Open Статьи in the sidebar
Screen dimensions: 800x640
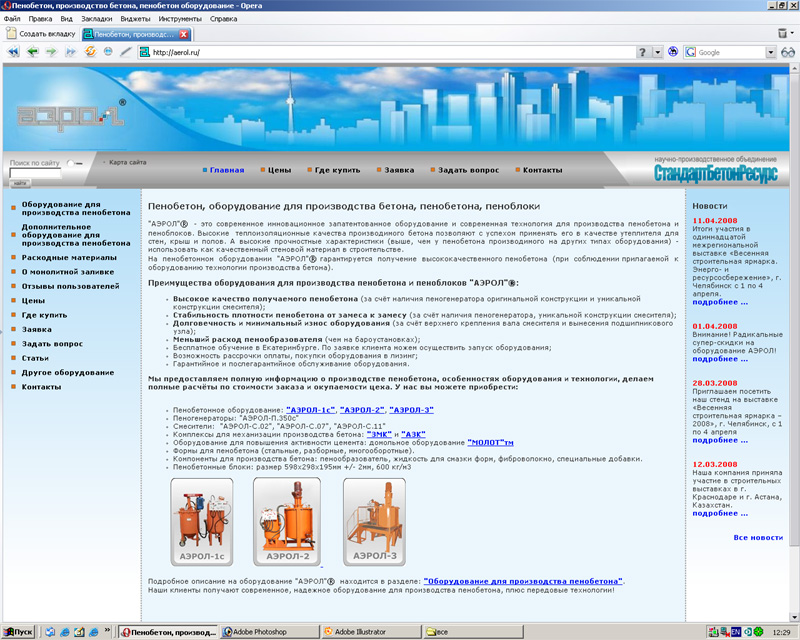pyautogui.click(x=35, y=358)
